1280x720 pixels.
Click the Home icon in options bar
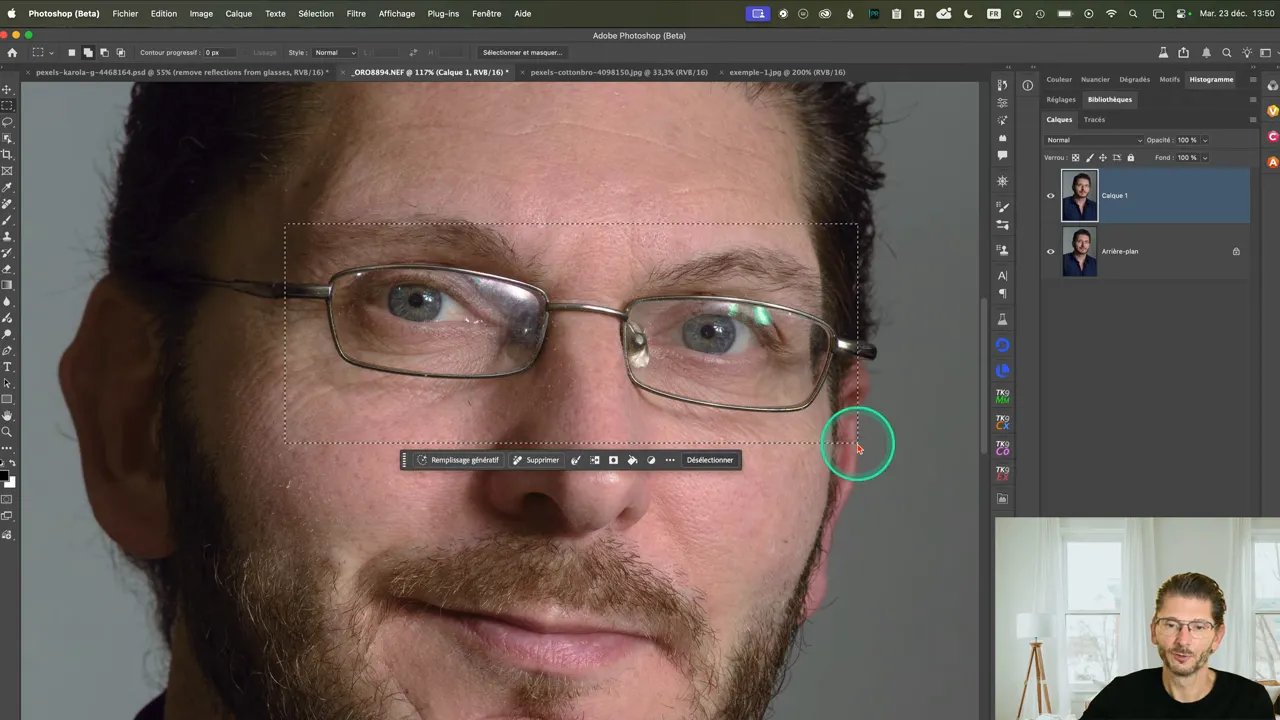[x=12, y=52]
